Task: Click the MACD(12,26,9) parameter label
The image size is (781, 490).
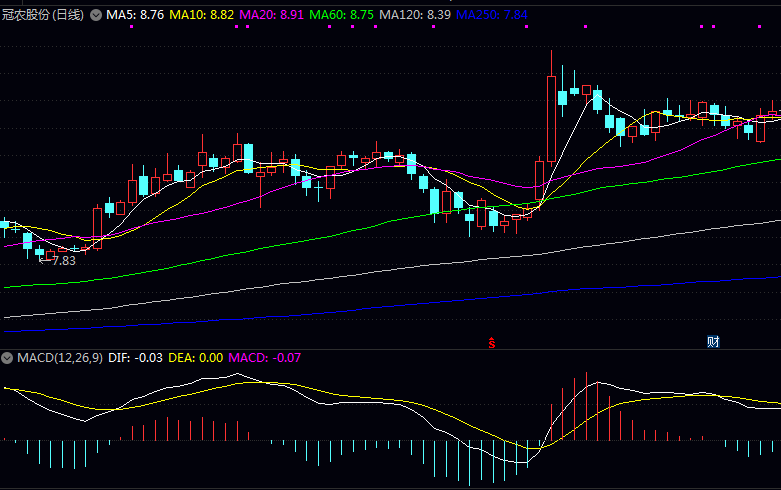Action: tap(58, 357)
